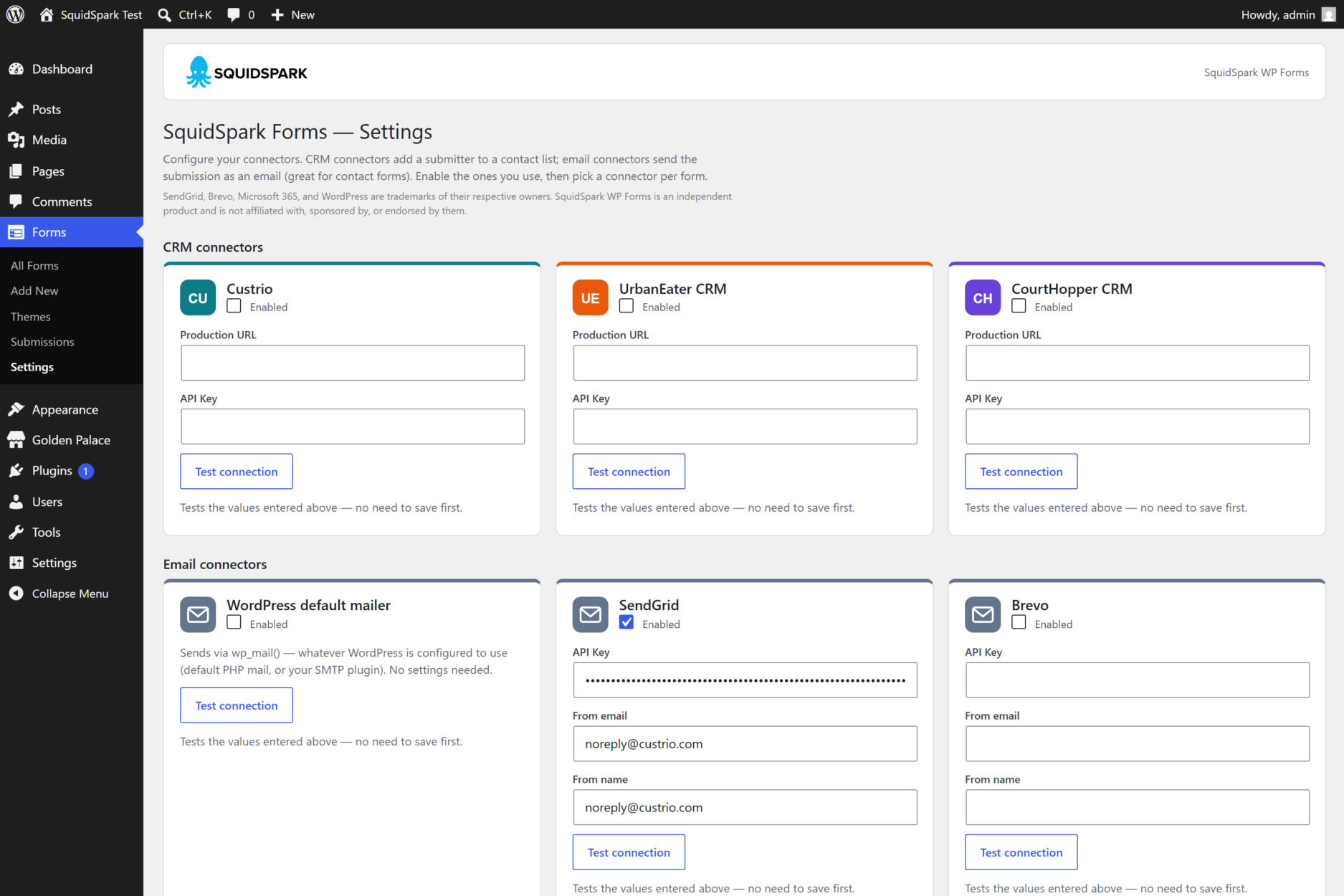The image size is (1344, 896).
Task: Focus SendGrid API Key masked field
Action: [x=745, y=680]
